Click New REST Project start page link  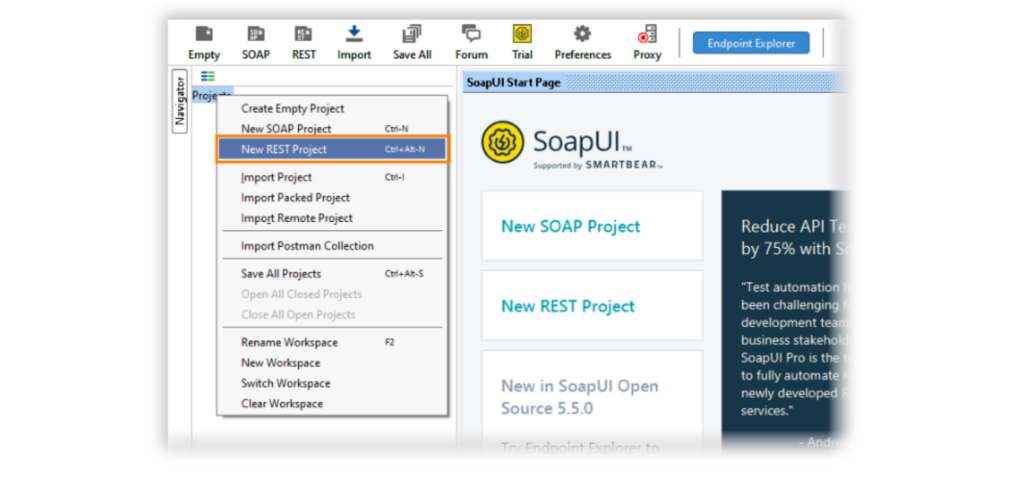tap(568, 306)
